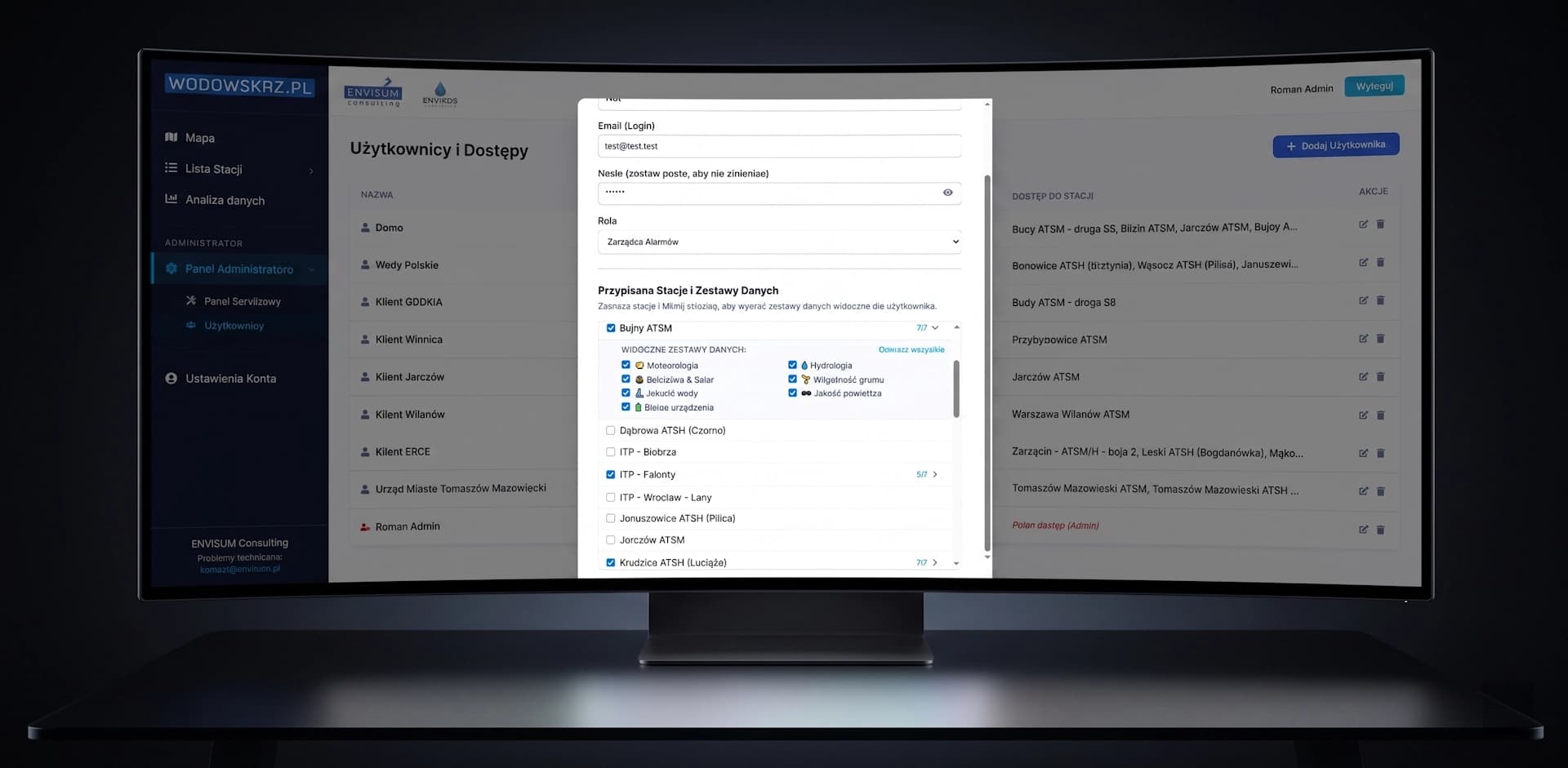This screenshot has width=1568, height=768.
Task: Click the red user icon beside Roman Admin
Action: [365, 526]
